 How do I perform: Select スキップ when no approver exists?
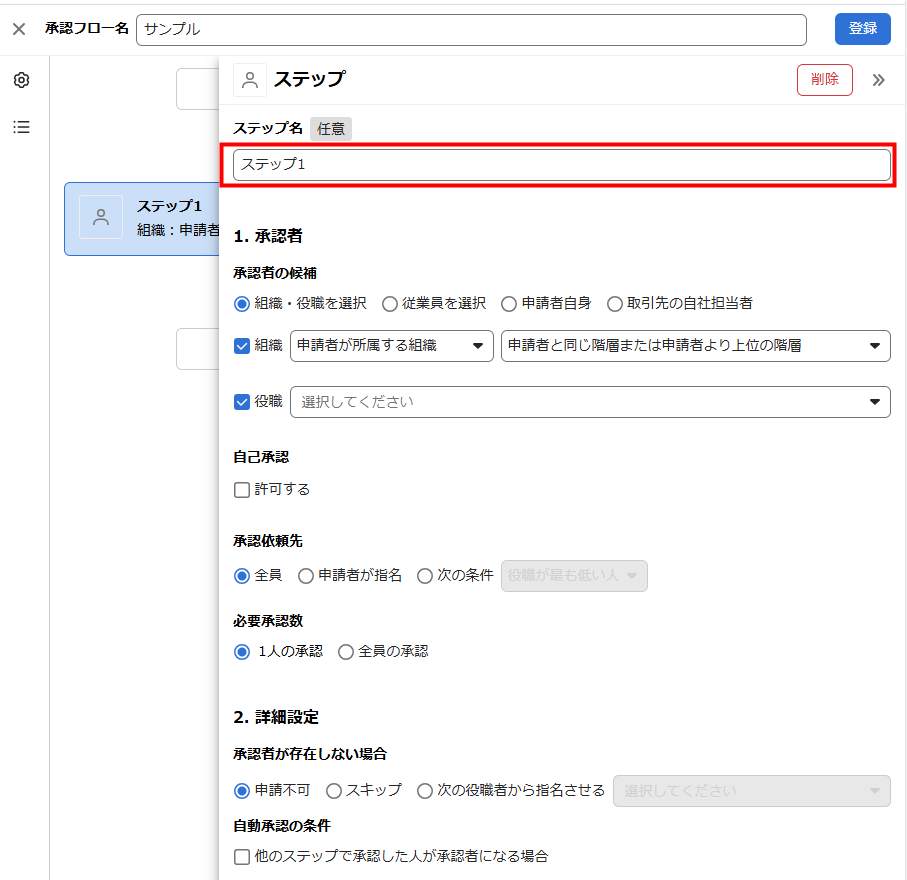[x=334, y=791]
